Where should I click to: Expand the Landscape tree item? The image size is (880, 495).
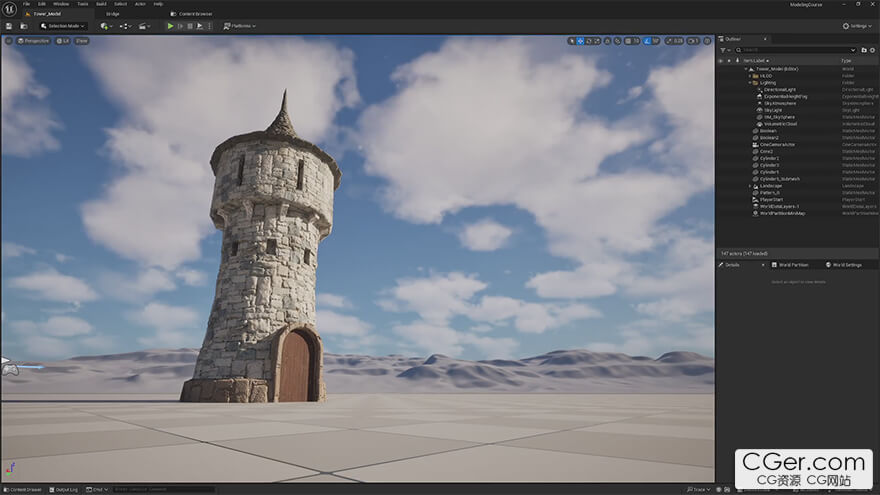pos(750,186)
